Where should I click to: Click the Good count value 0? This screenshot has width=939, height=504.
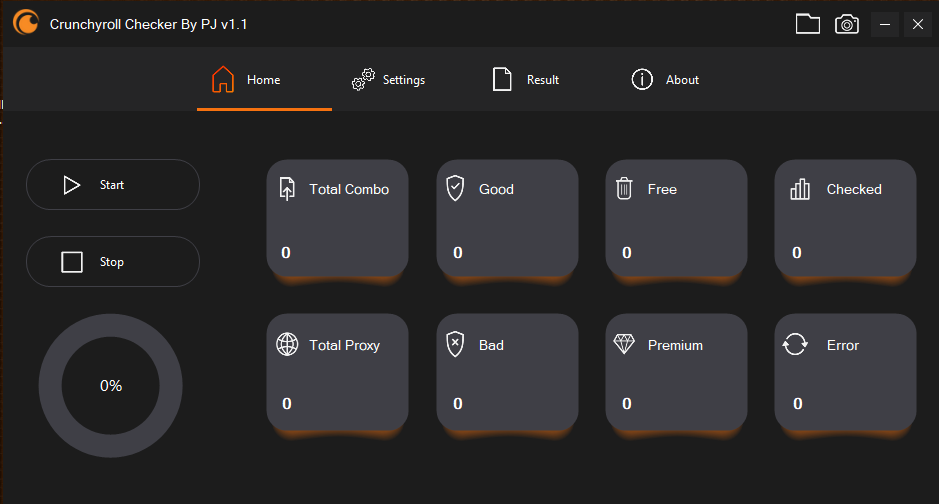coord(458,253)
